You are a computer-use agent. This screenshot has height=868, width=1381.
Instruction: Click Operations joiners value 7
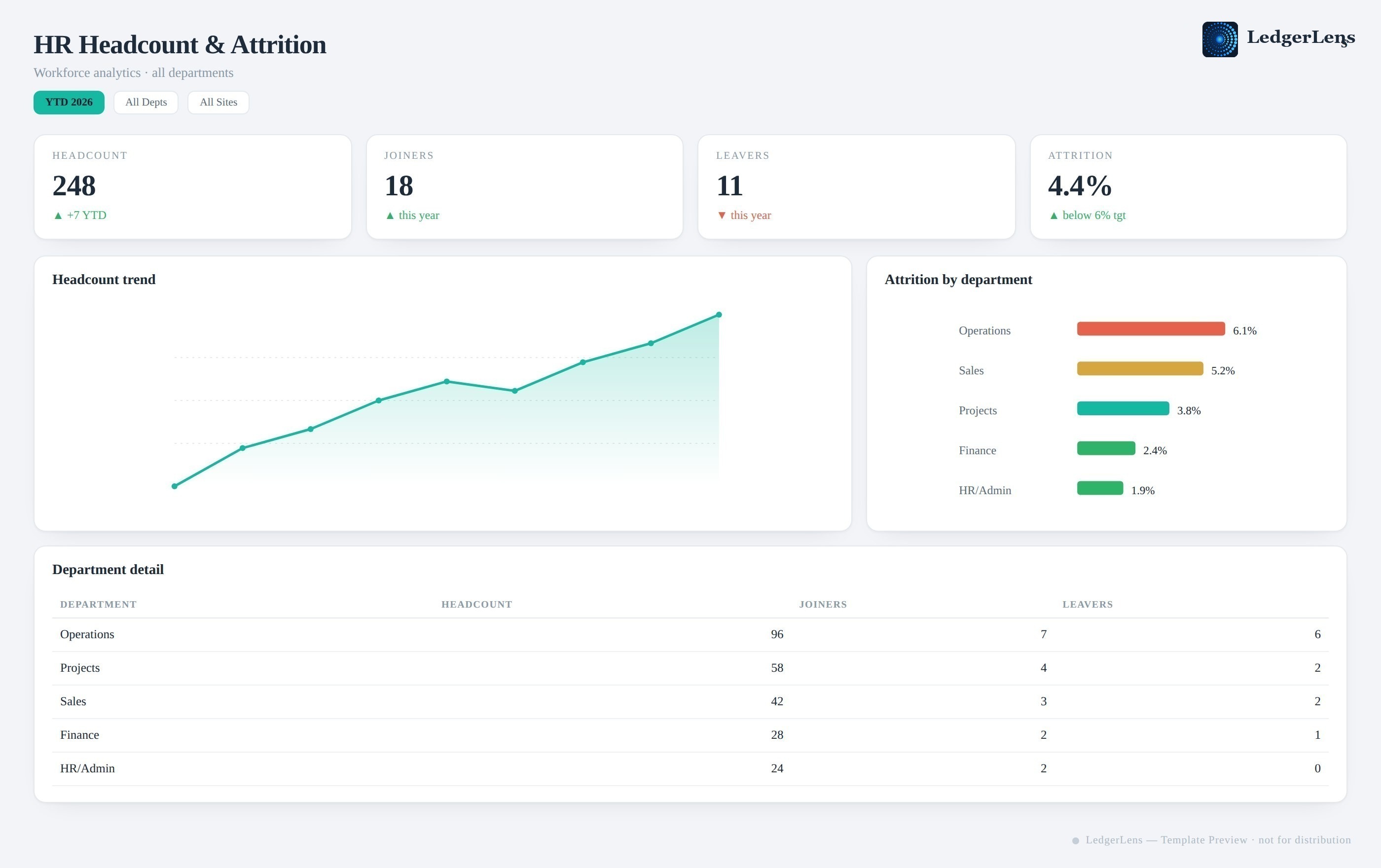click(x=1044, y=635)
